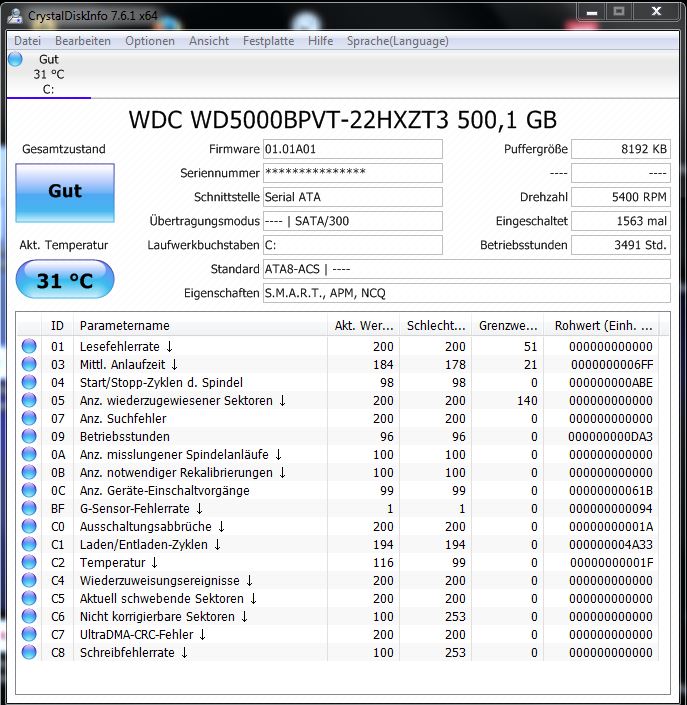
Task: Click status icon of Schreibfehlerrate row
Action: 29,651
